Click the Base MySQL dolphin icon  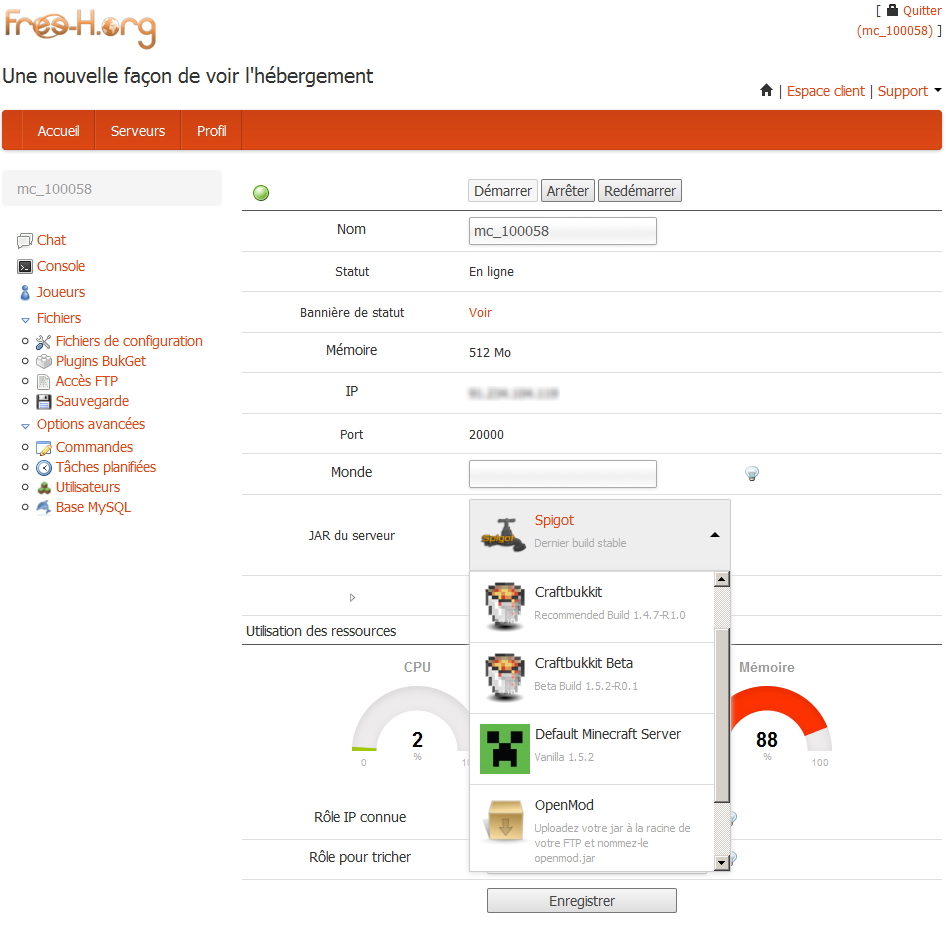tap(44, 508)
